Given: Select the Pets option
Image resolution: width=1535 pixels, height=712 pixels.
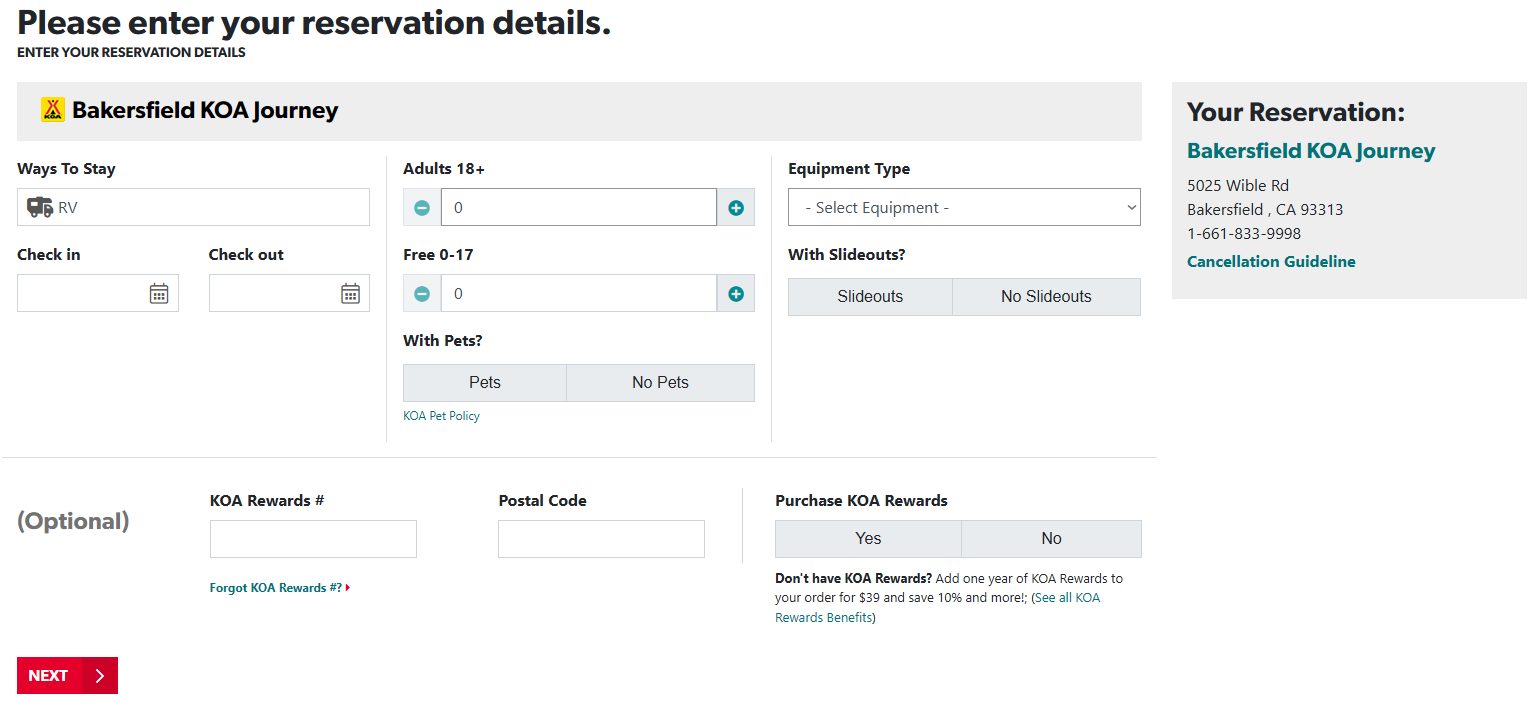Looking at the screenshot, I should click(485, 383).
